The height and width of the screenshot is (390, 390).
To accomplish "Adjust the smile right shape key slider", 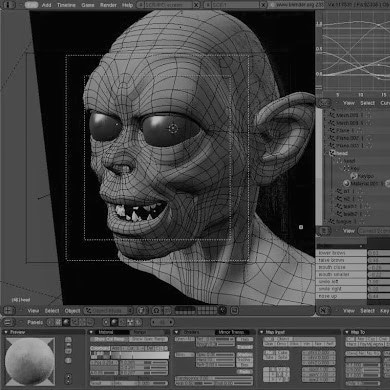I will [379, 289].
